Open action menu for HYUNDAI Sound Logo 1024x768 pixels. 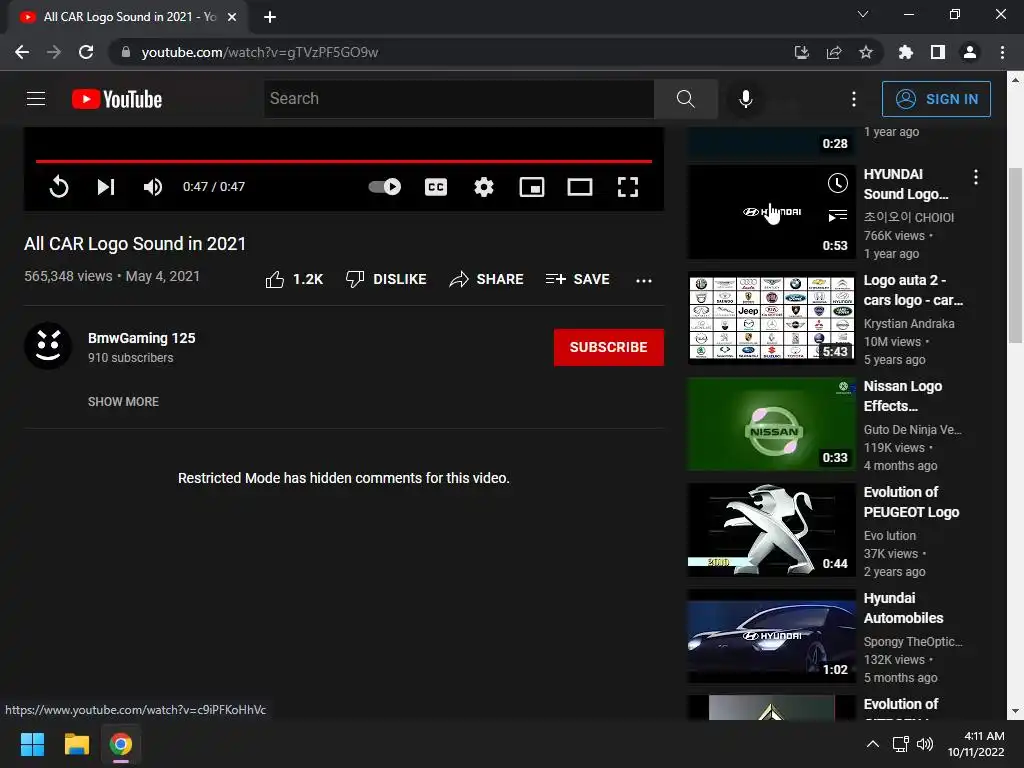tap(976, 176)
